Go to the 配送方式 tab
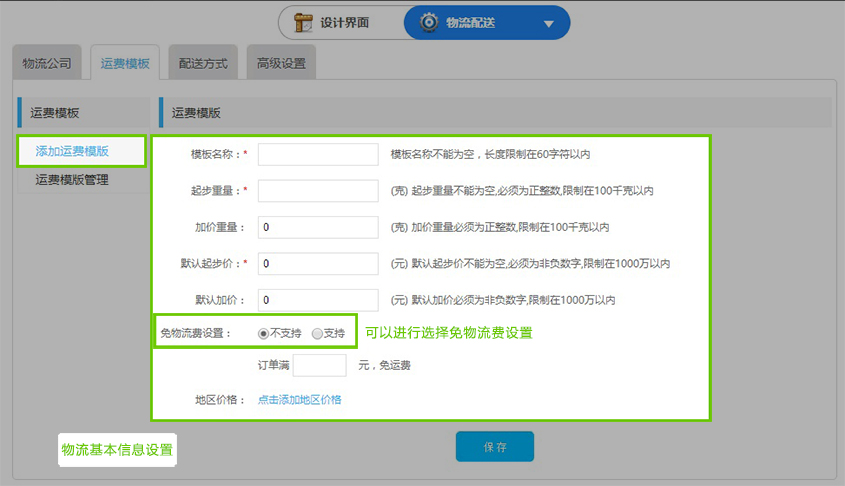 [x=203, y=63]
